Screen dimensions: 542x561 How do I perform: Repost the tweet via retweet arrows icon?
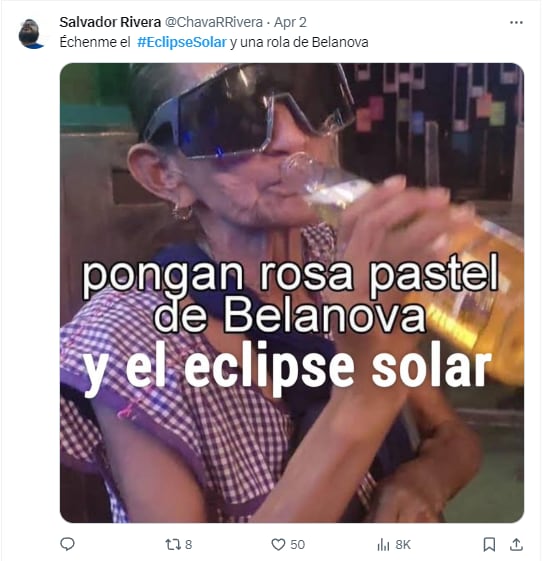[x=172, y=545]
